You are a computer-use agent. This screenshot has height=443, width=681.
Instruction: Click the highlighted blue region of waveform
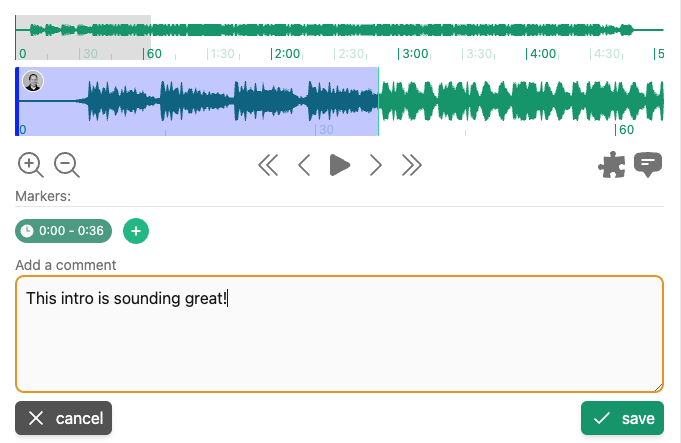pos(200,100)
